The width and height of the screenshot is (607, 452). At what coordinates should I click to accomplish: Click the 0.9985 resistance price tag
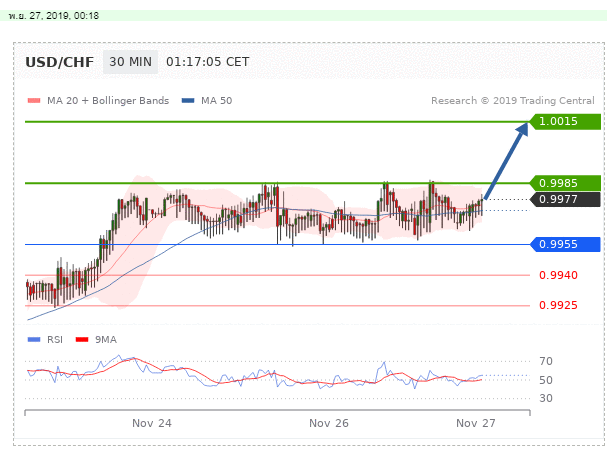pyautogui.click(x=565, y=183)
